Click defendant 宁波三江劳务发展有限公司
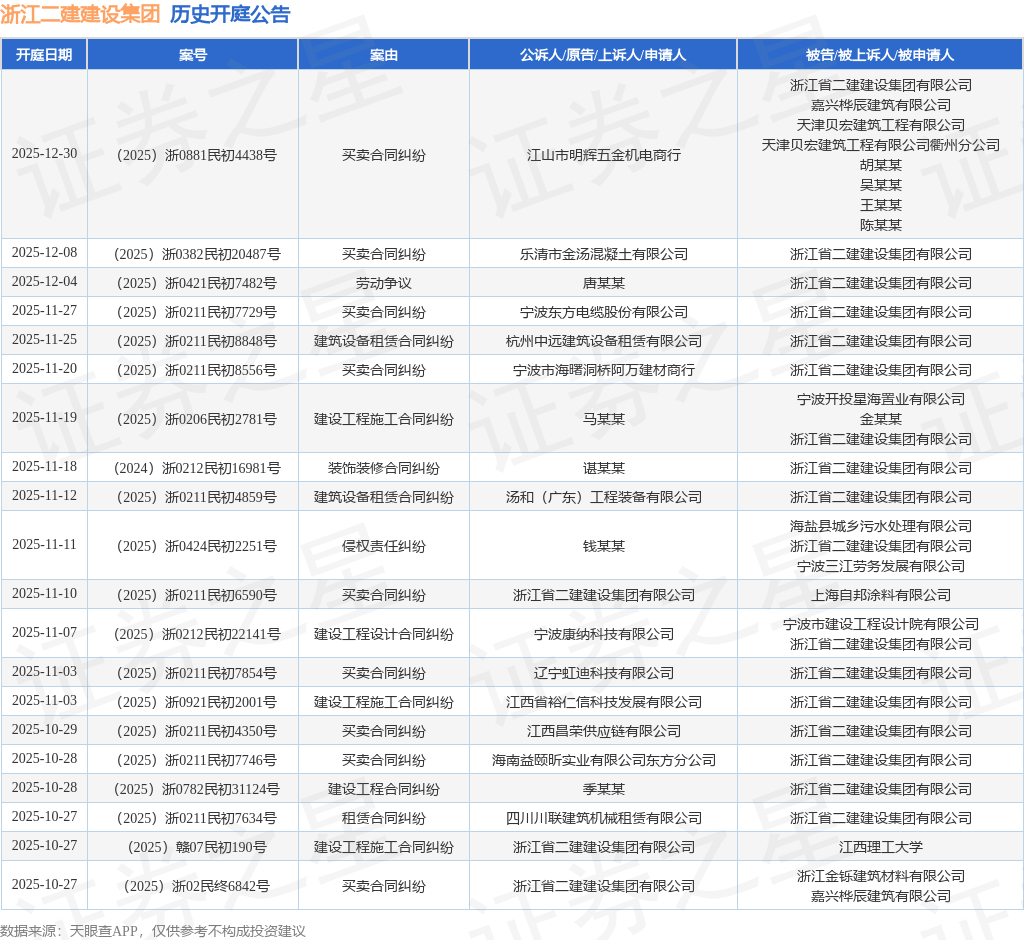 (880, 566)
